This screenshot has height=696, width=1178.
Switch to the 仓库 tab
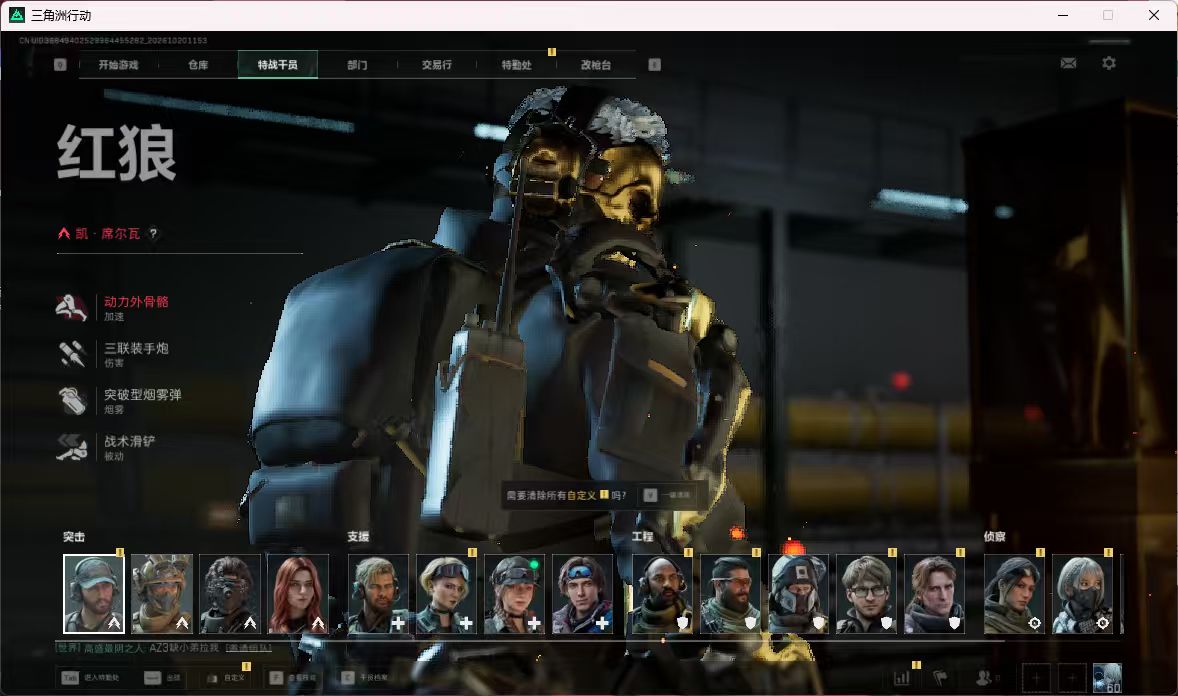click(198, 65)
